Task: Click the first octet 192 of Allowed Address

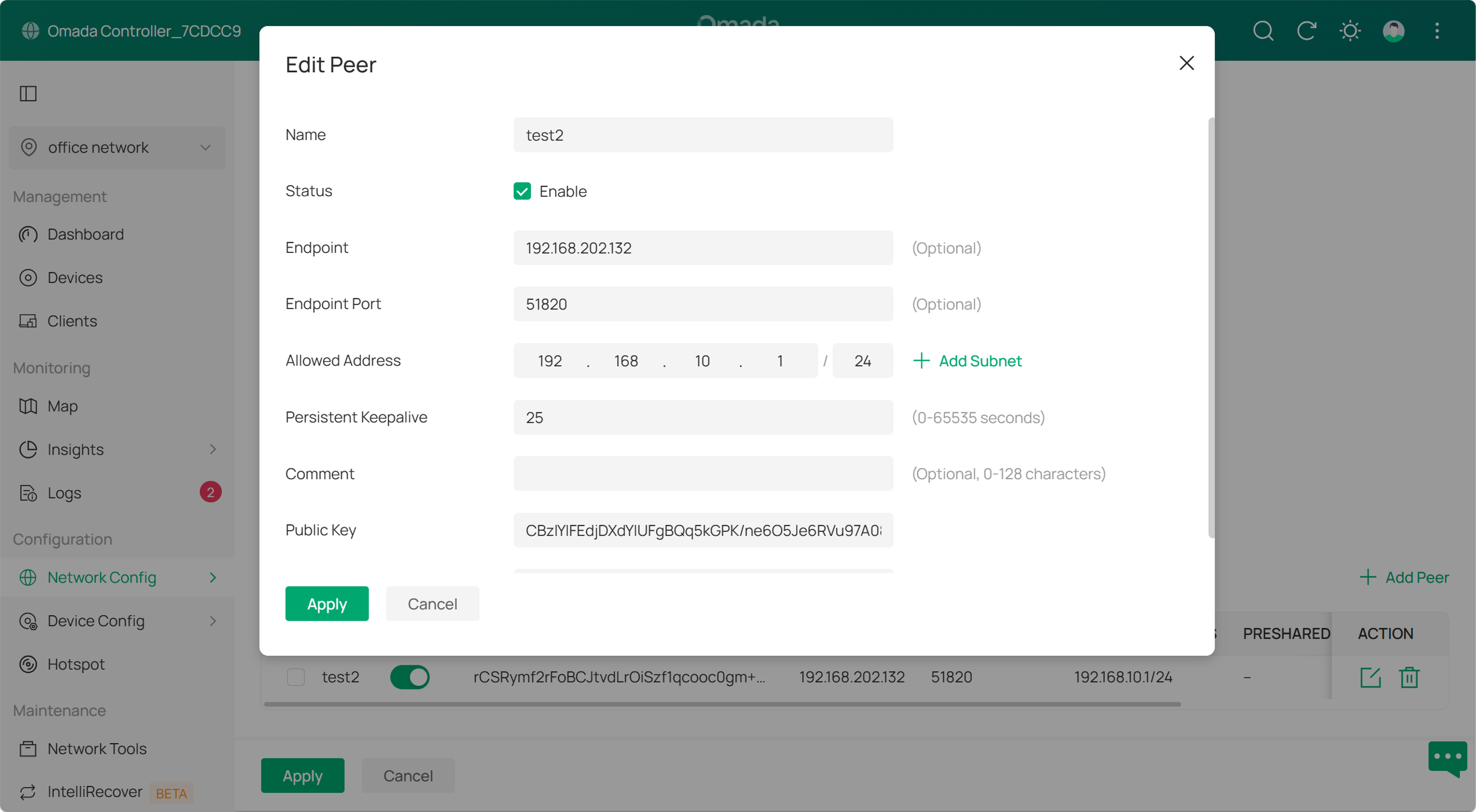Action: coord(549,361)
